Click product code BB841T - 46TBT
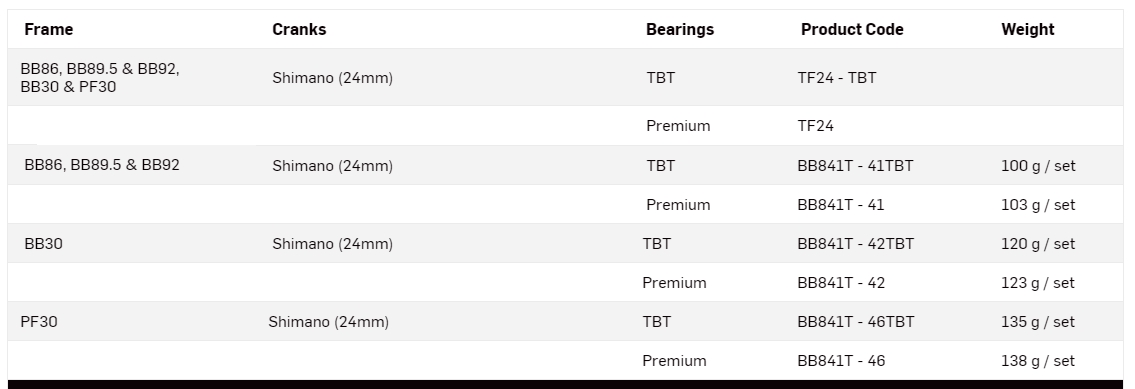Image resolution: width=1135 pixels, height=389 pixels. (x=856, y=322)
